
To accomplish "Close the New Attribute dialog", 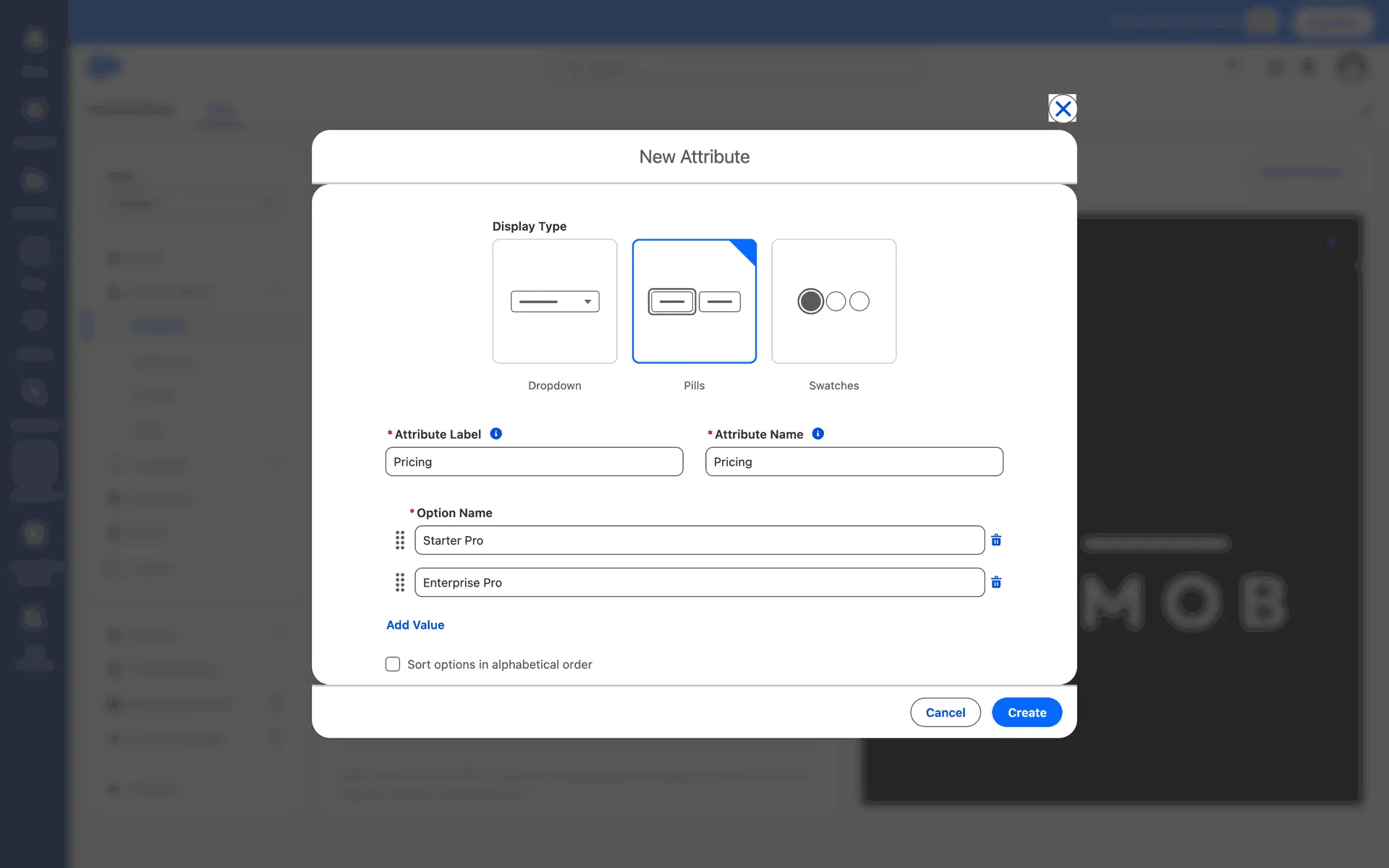I will [1062, 109].
